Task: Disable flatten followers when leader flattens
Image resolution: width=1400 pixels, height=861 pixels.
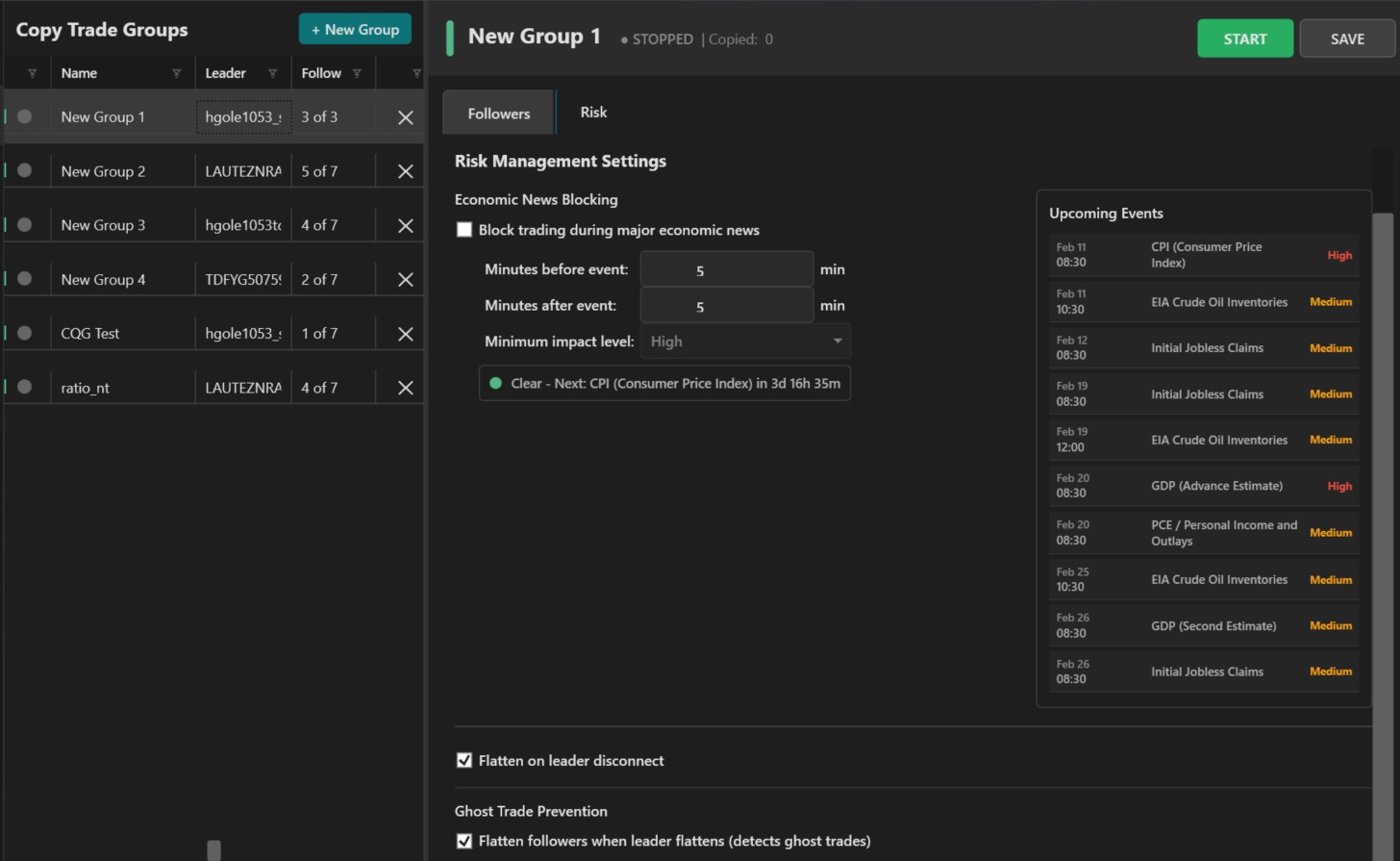Action: pyautogui.click(x=464, y=841)
